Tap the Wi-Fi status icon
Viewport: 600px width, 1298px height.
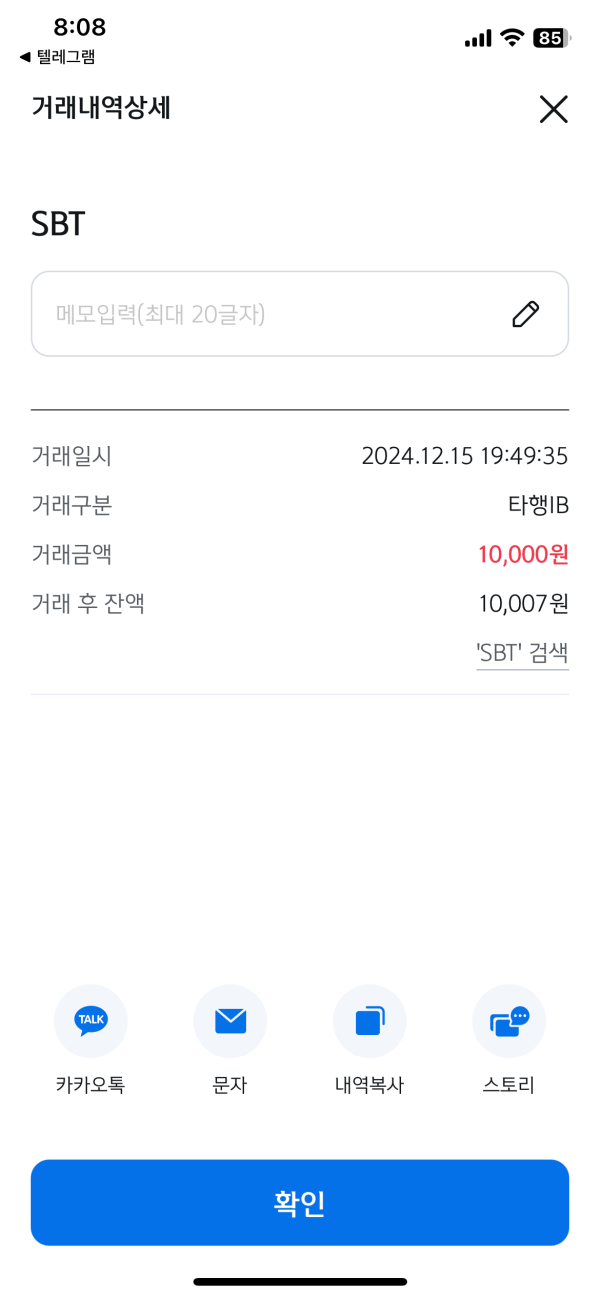(x=513, y=38)
